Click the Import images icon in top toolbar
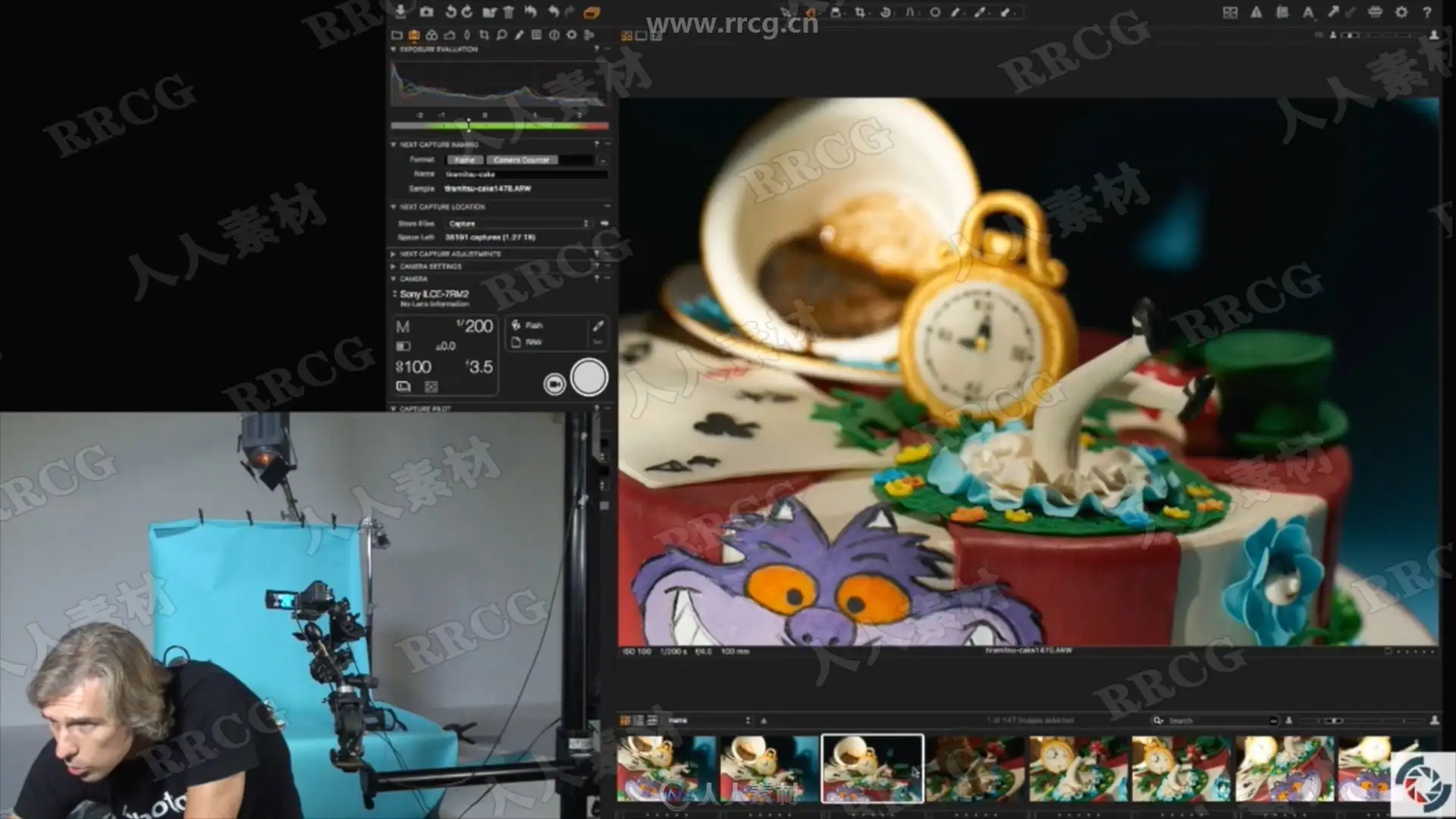This screenshot has height=819, width=1456. pyautogui.click(x=401, y=11)
